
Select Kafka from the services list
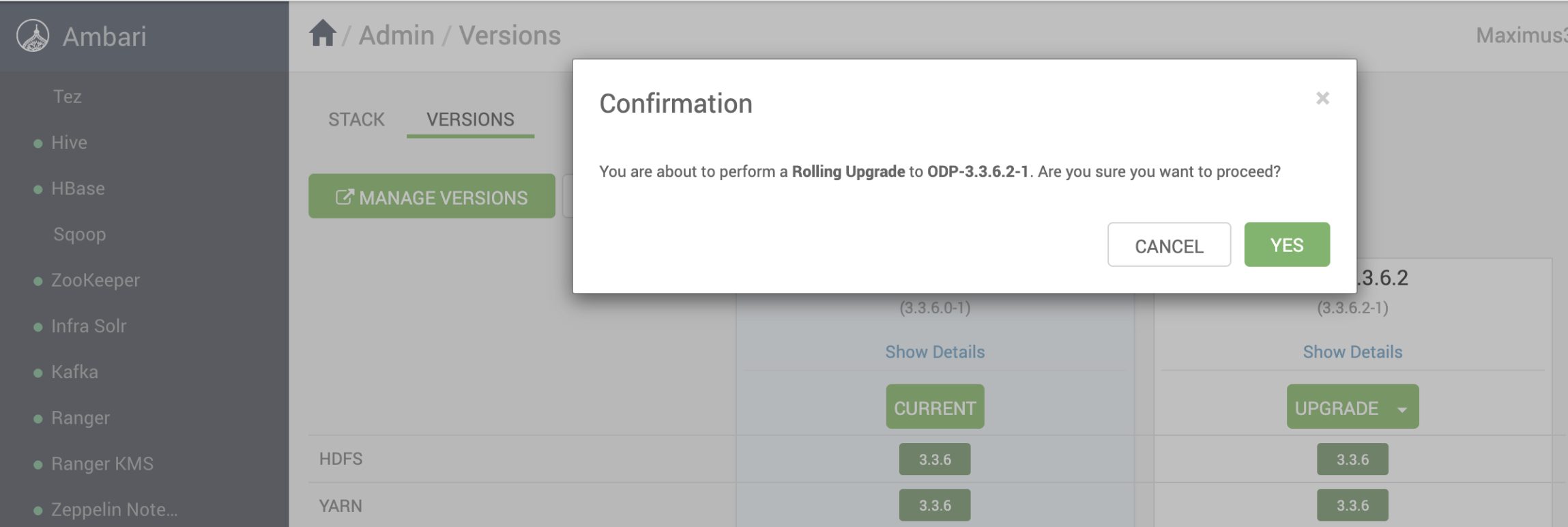coord(74,372)
